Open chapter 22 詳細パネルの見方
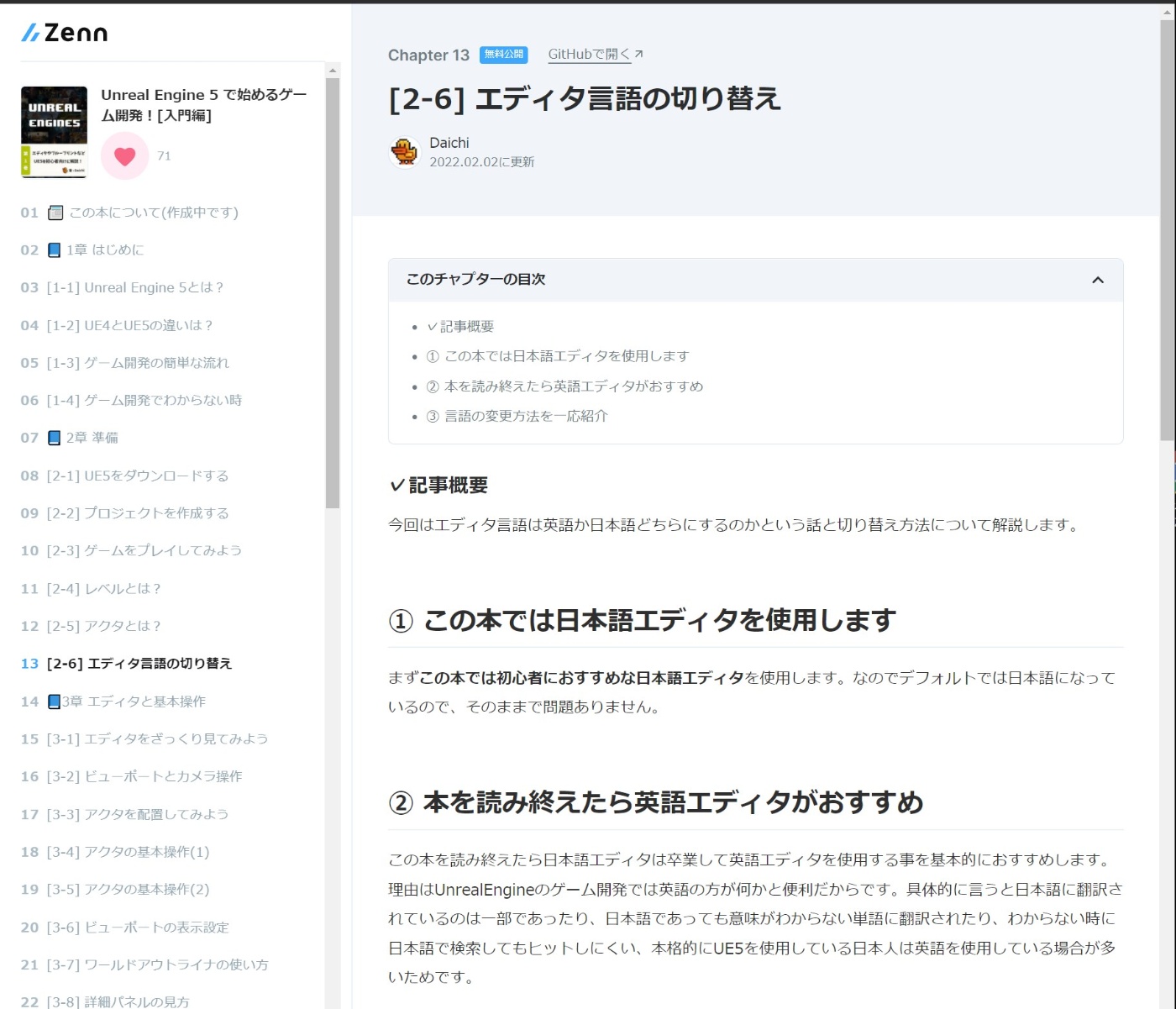The height and width of the screenshot is (1009, 1176). coord(105,1001)
